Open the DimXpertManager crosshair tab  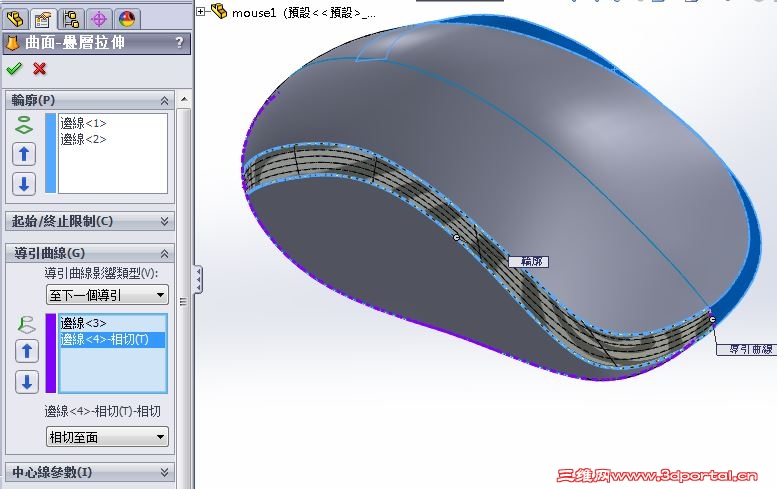point(99,19)
